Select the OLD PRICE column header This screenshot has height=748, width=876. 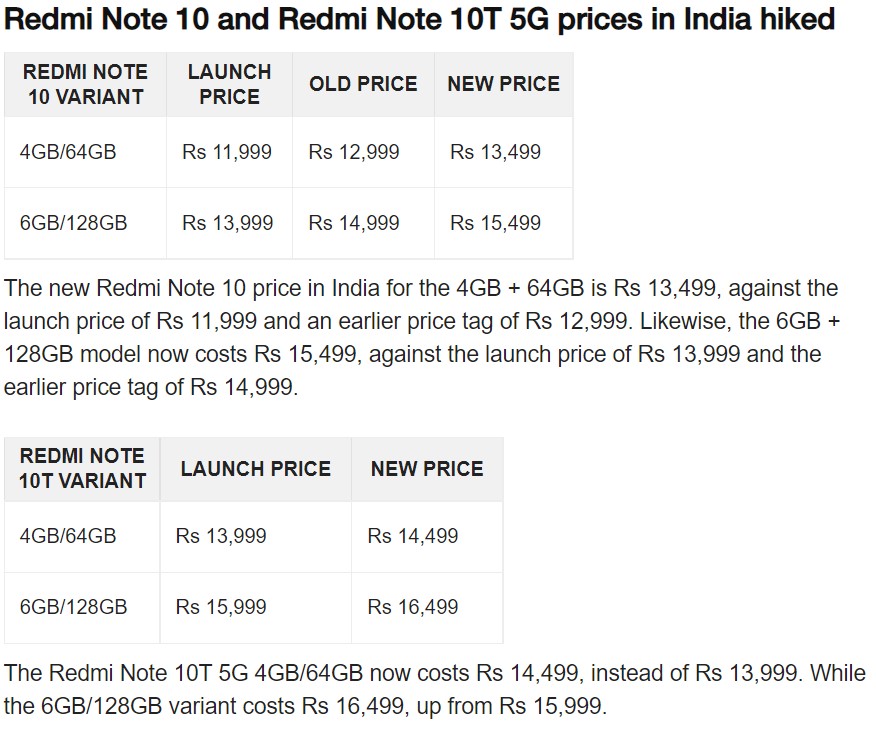363,84
